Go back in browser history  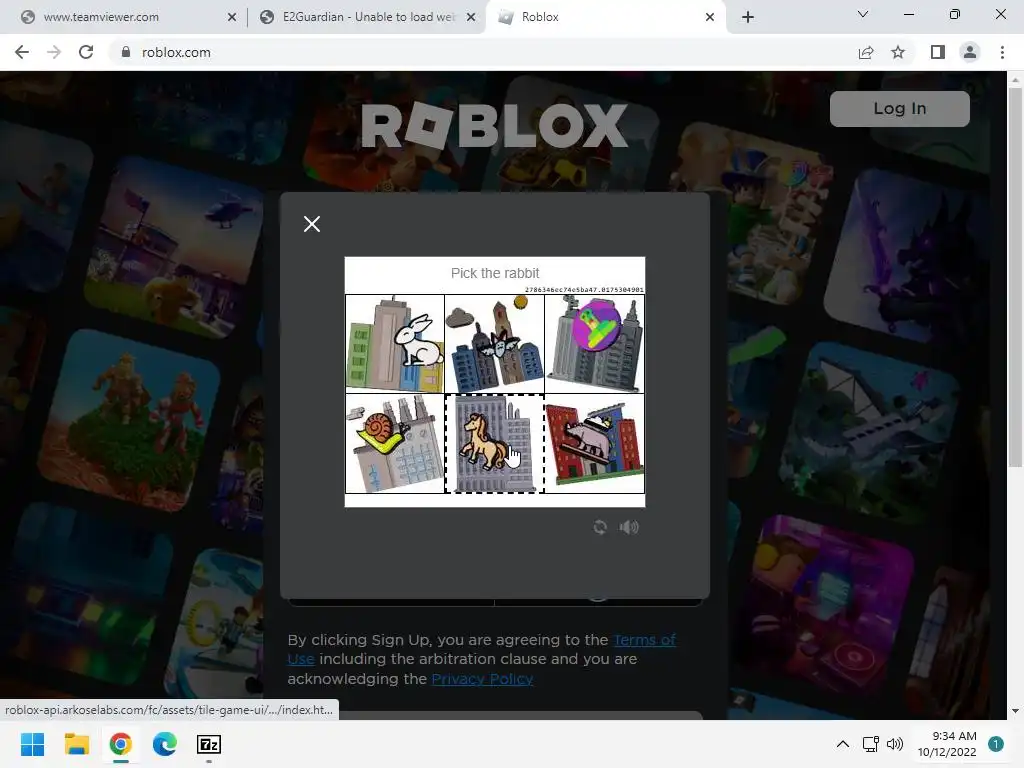22,52
